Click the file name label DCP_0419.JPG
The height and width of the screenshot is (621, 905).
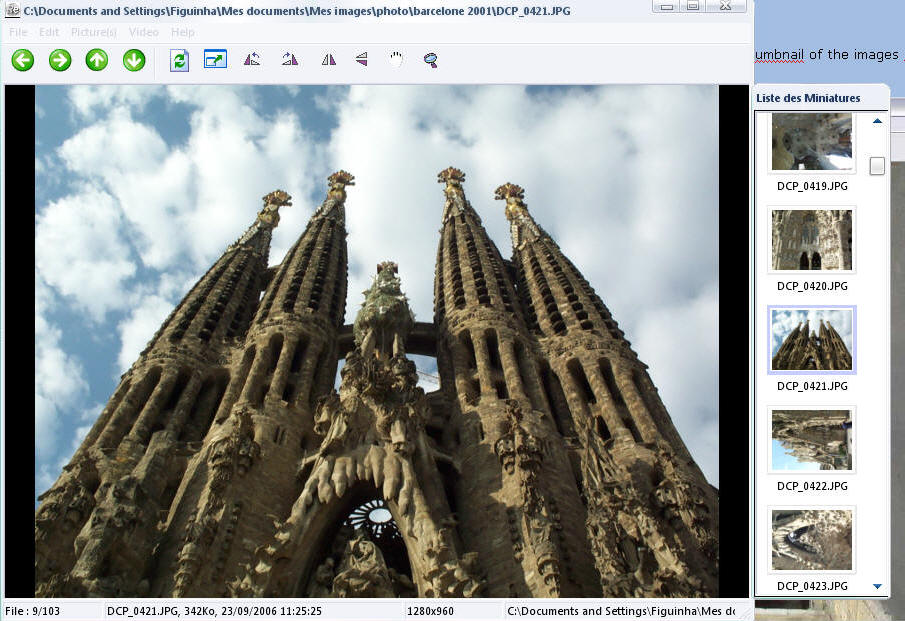click(x=812, y=186)
